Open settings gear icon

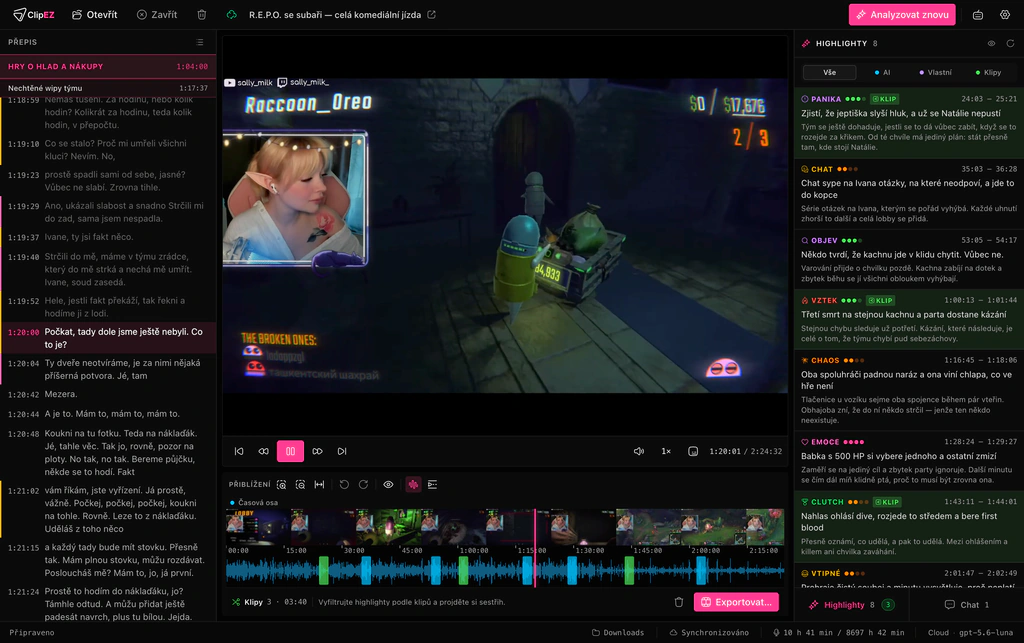tap(1005, 14)
